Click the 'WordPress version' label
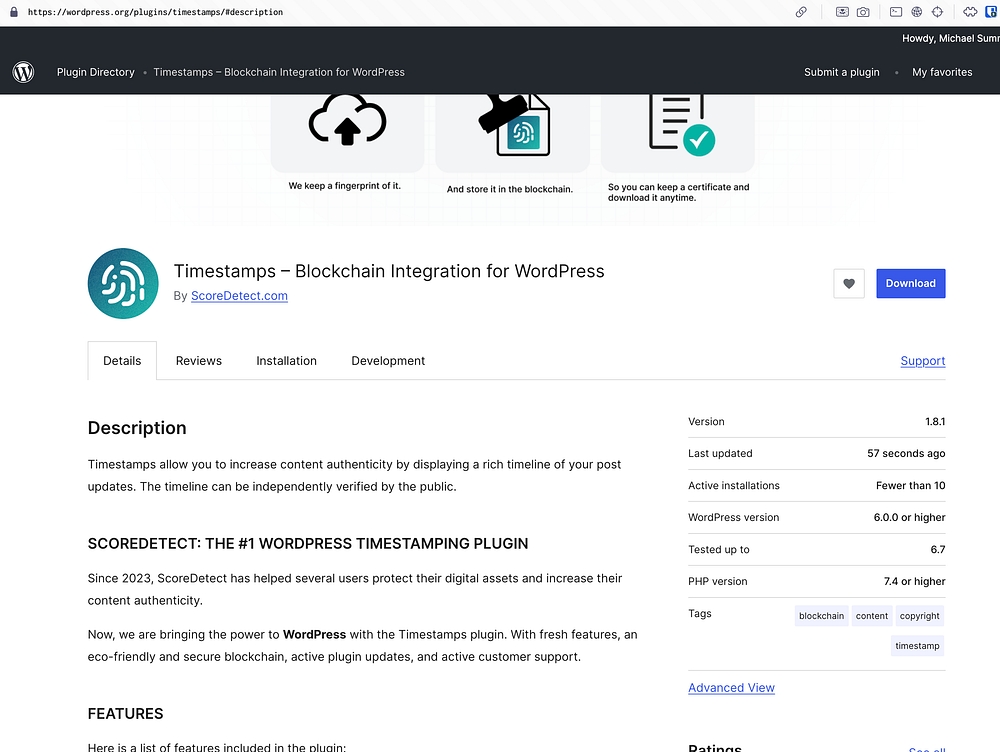 tap(733, 517)
